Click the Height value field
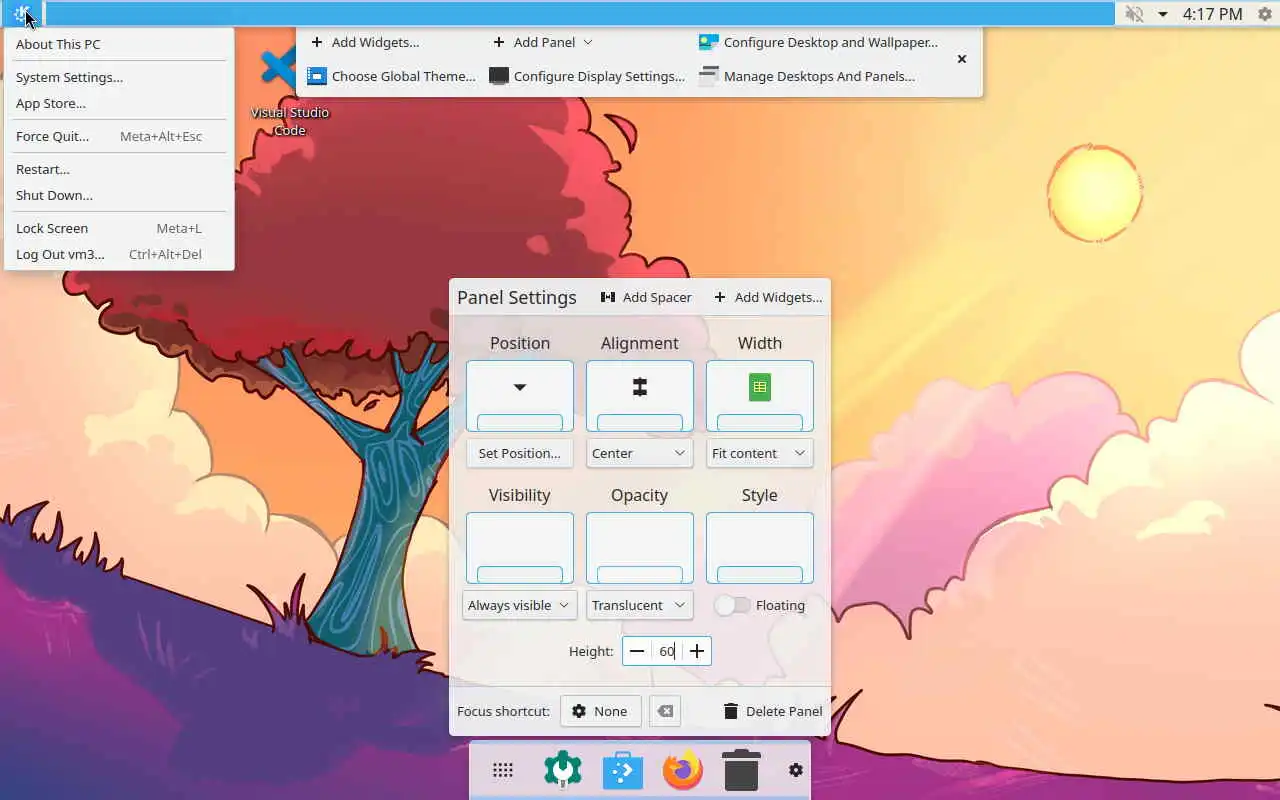Screen dimensions: 1280x800 point(667,651)
